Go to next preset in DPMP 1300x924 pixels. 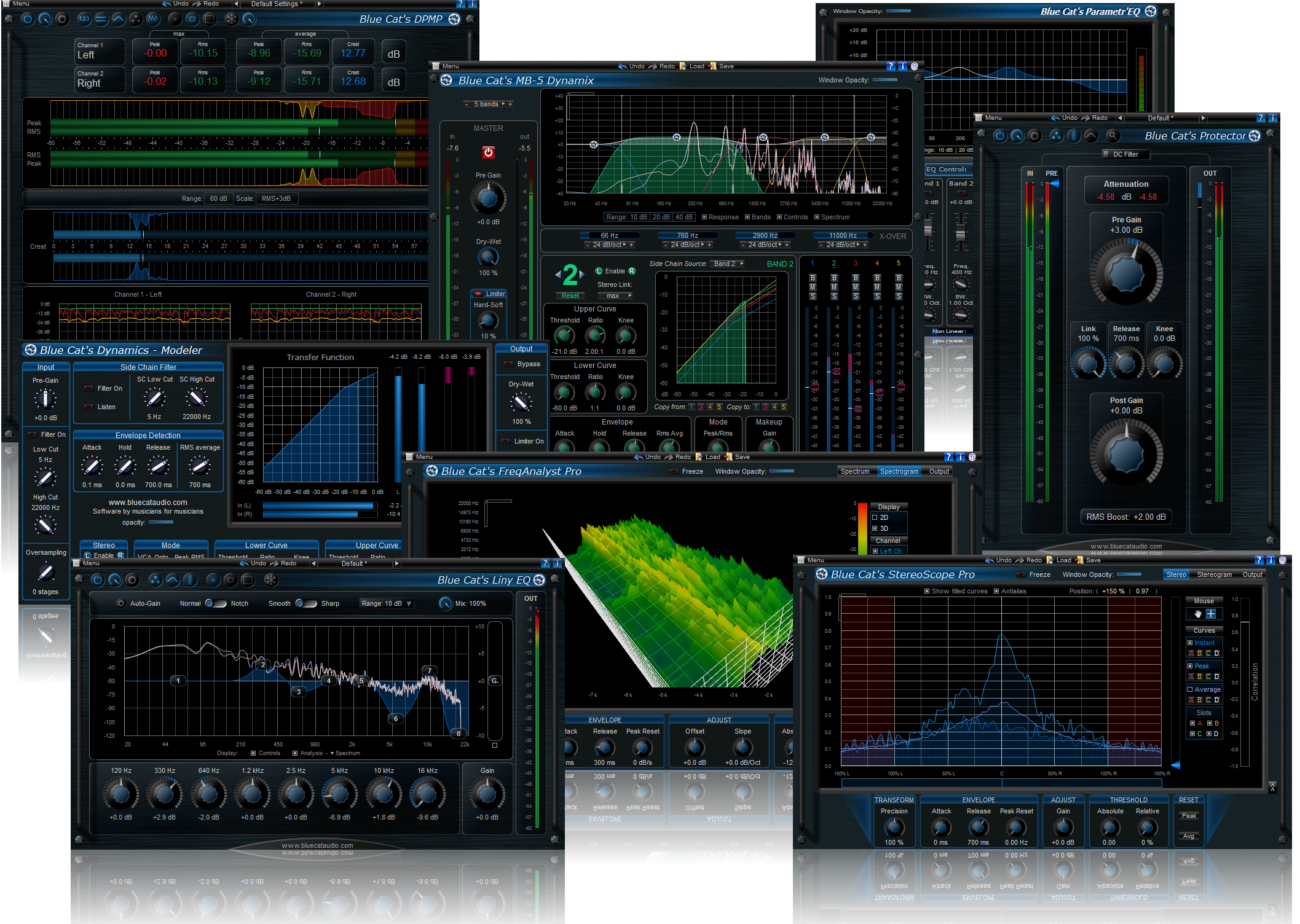click(319, 4)
